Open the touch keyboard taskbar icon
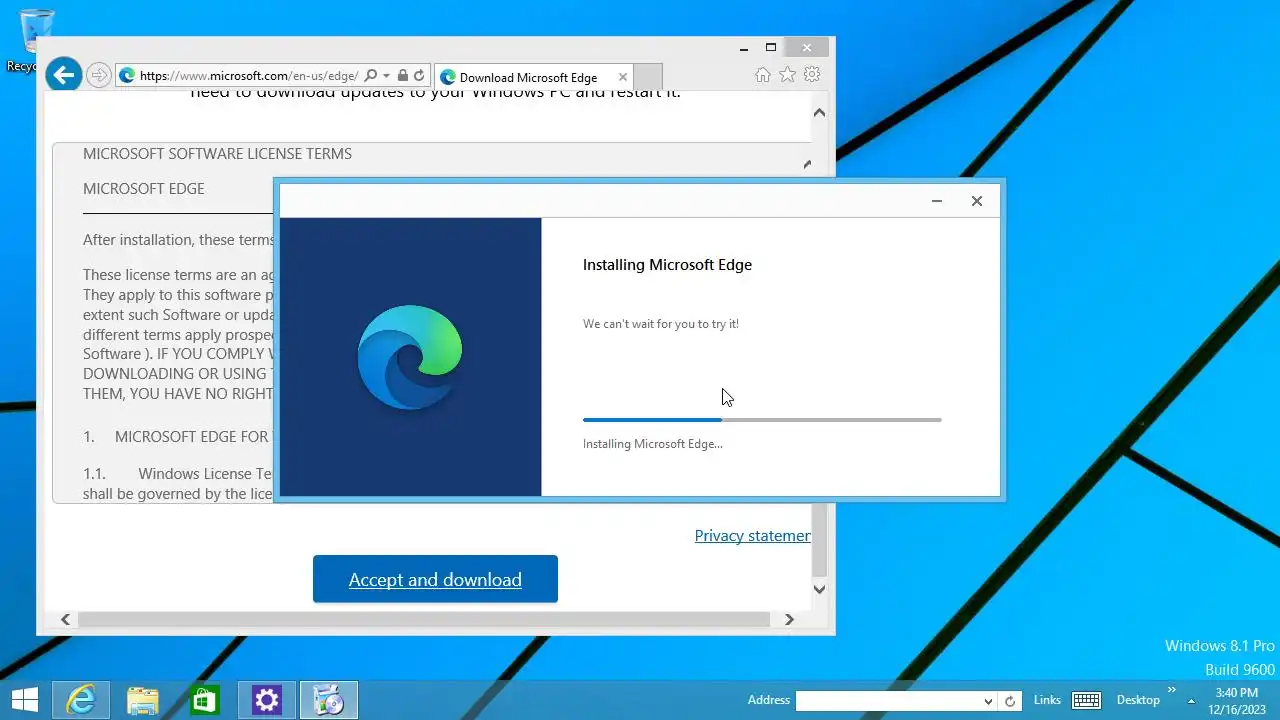The height and width of the screenshot is (720, 1280). point(1086,700)
